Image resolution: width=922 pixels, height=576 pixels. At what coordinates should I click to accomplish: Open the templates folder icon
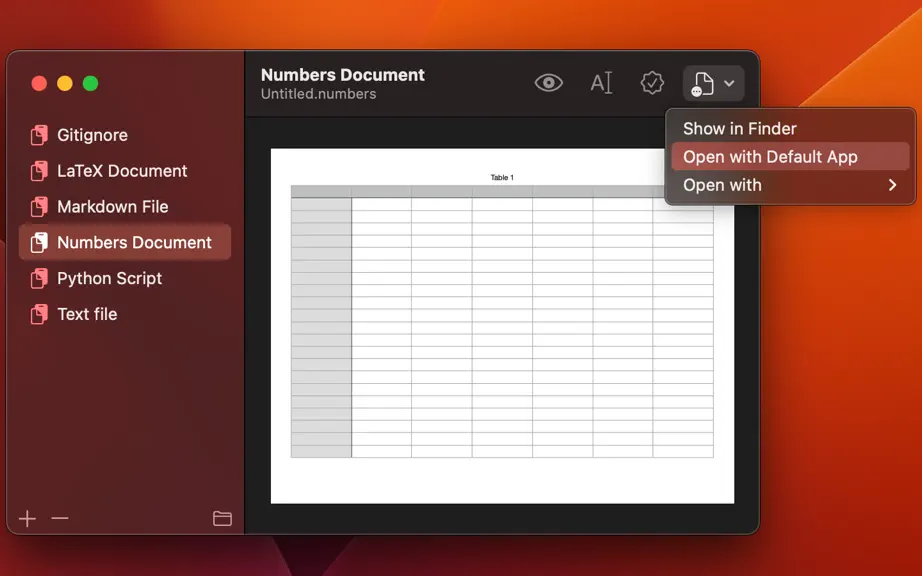click(x=222, y=518)
